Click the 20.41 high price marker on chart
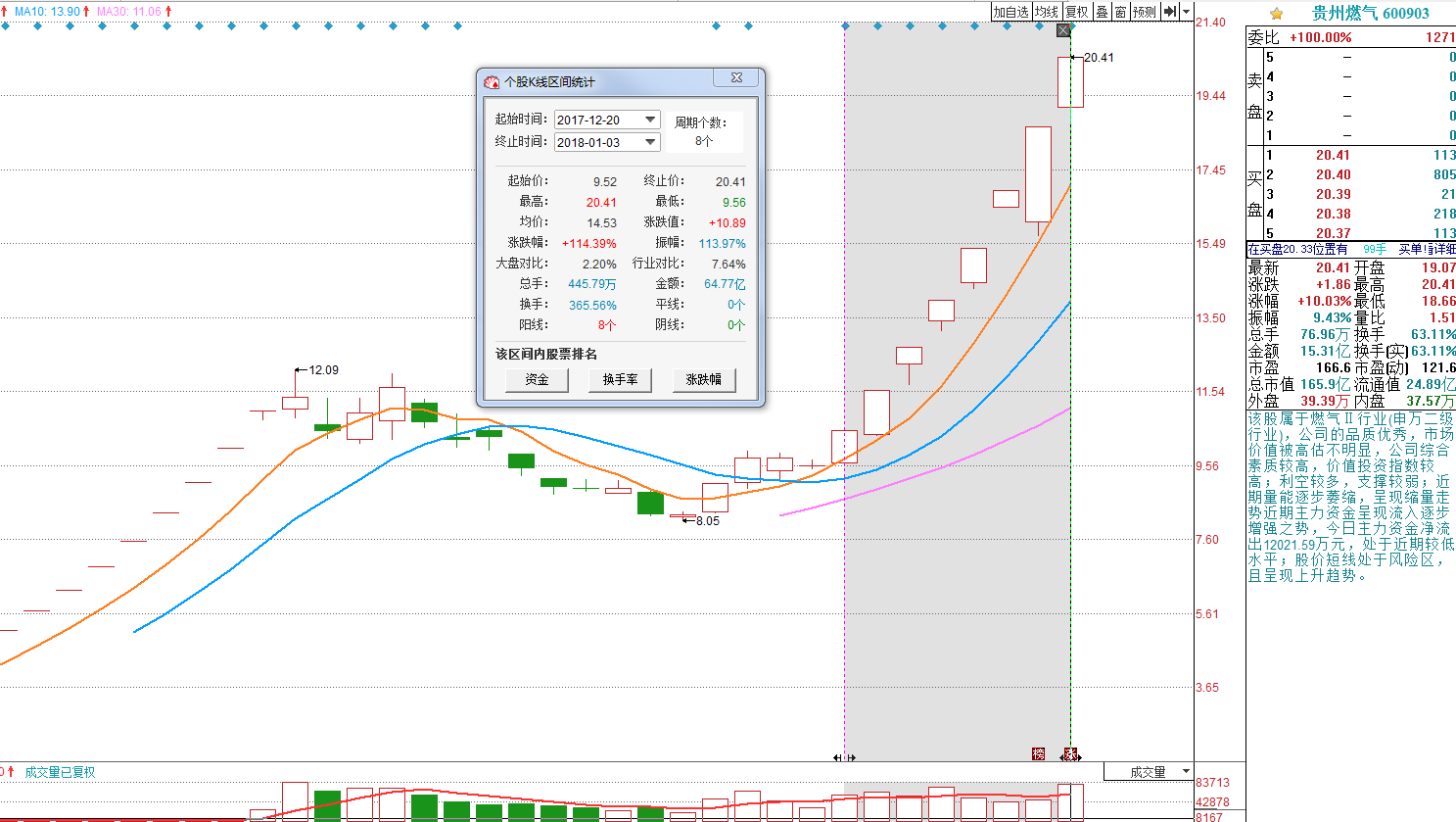This screenshot has width=1456, height=822. (1099, 58)
